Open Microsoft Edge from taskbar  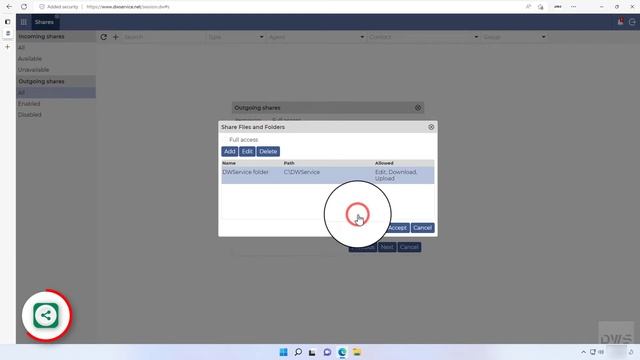[342, 352]
